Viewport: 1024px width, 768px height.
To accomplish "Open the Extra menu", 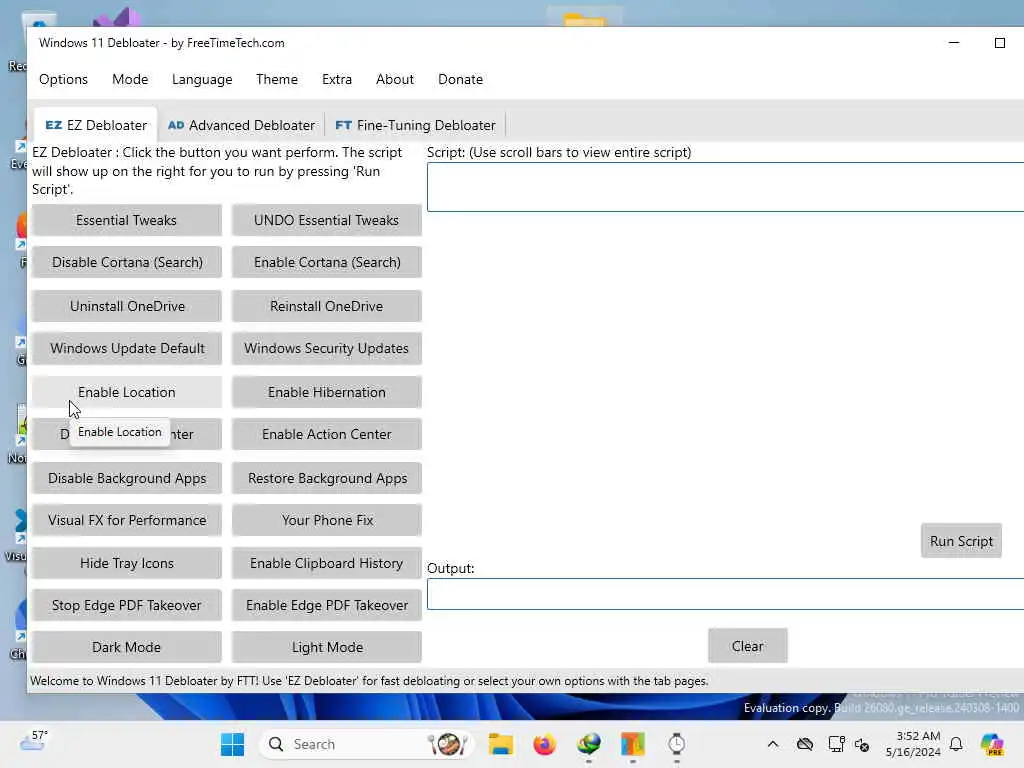I will [x=337, y=80].
